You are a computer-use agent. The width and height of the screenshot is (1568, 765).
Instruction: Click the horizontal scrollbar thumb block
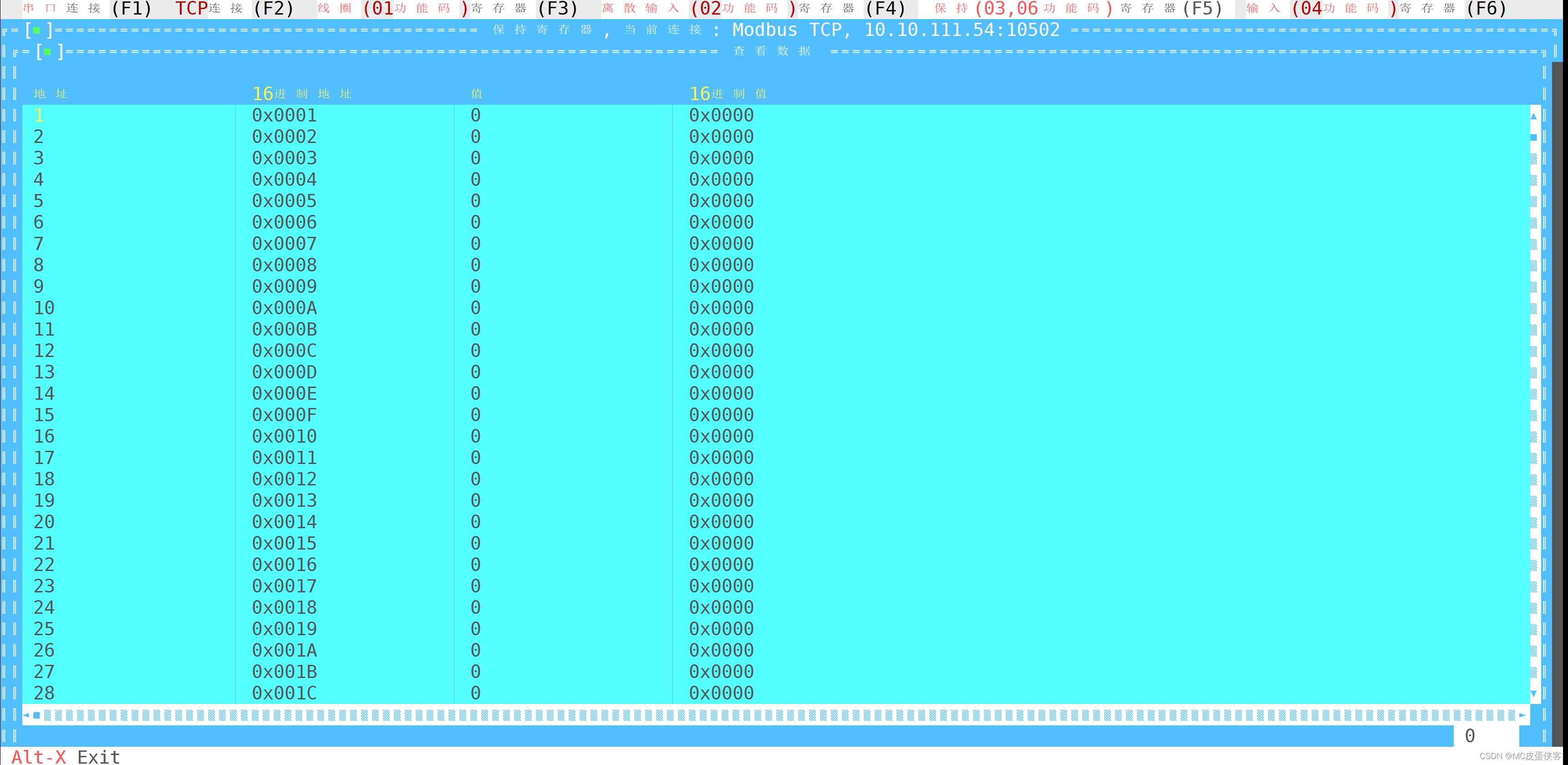pos(36,715)
